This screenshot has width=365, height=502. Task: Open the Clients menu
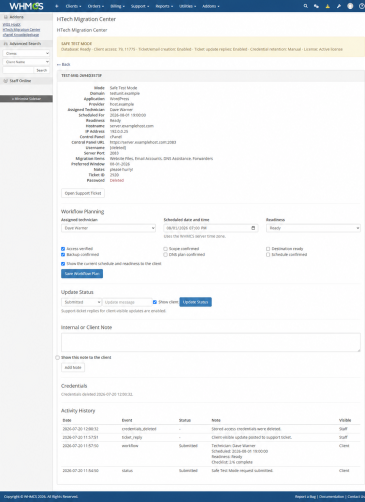(73, 6)
